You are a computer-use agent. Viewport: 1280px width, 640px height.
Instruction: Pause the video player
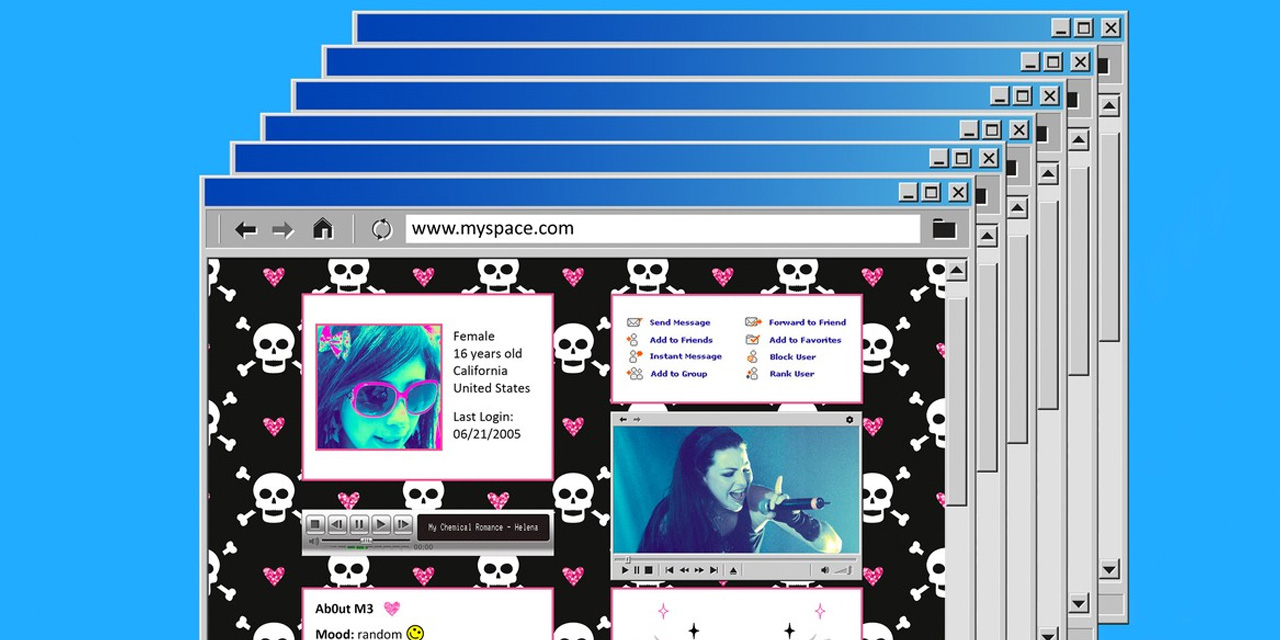point(636,570)
